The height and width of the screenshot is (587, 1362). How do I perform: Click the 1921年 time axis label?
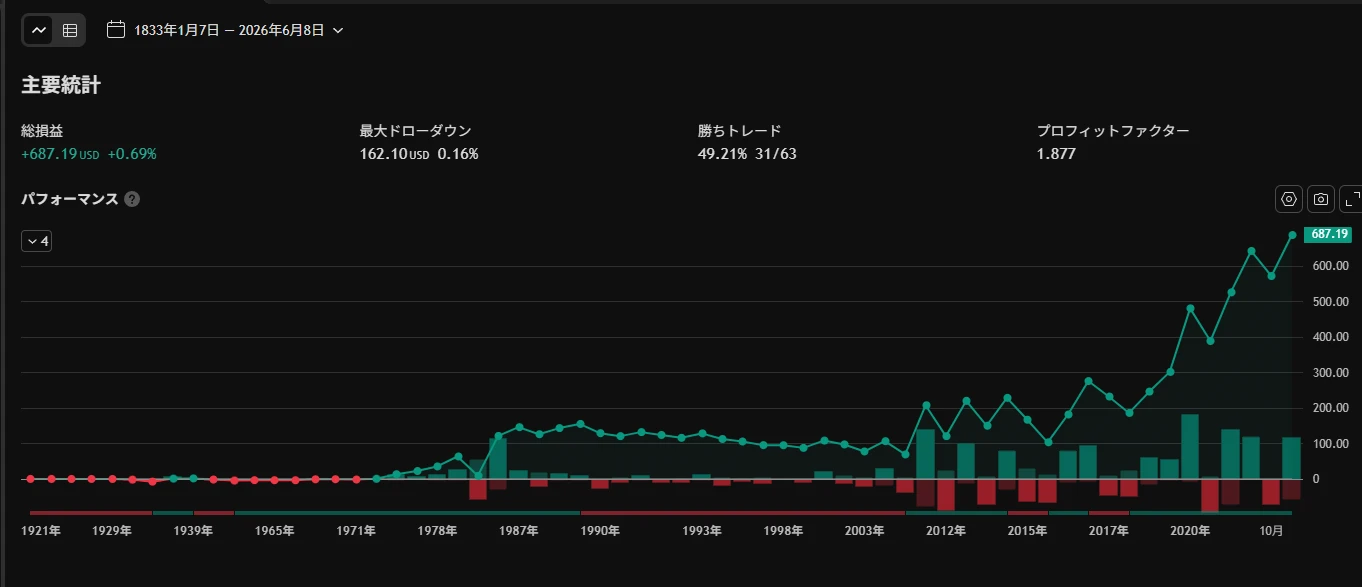coord(41,531)
